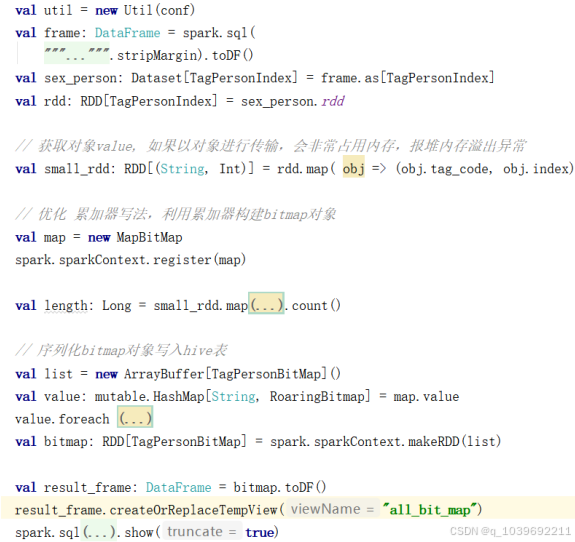
Task: Click the highlighted obj lambda parameter
Action: pos(354,167)
